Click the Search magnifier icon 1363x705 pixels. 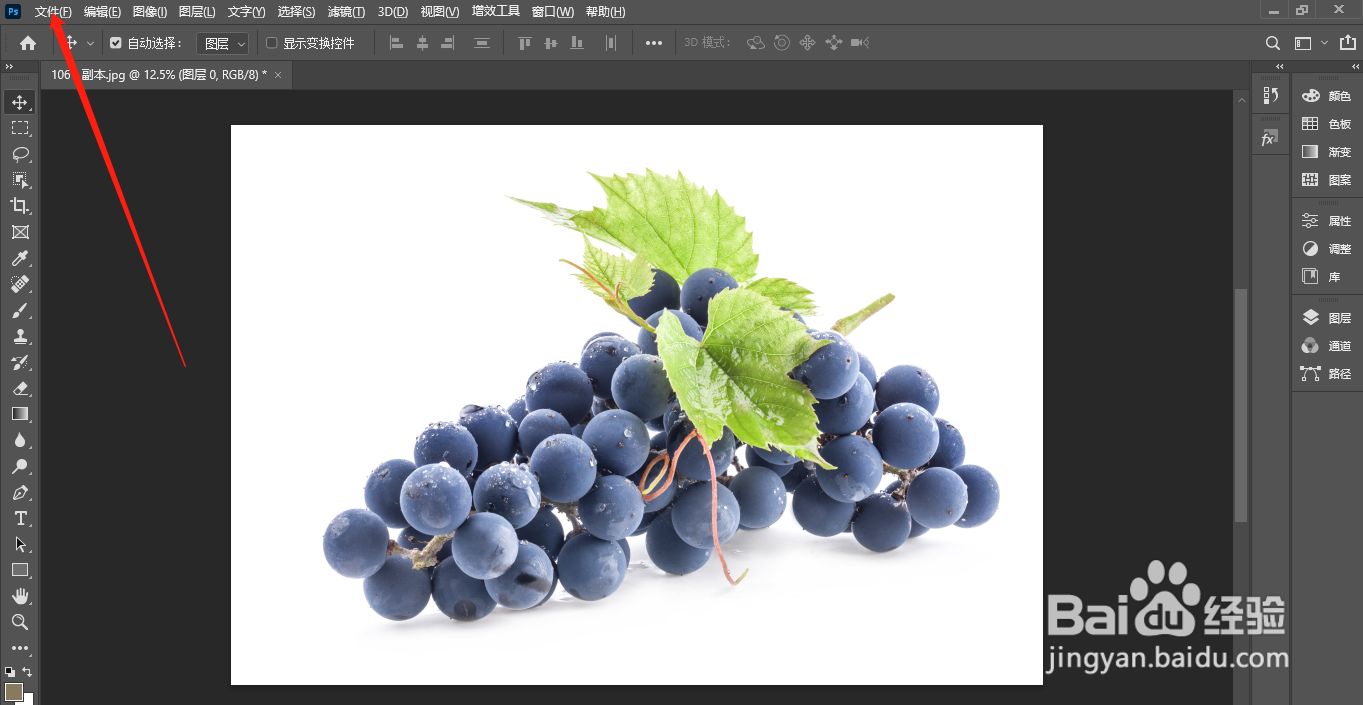tap(1273, 43)
